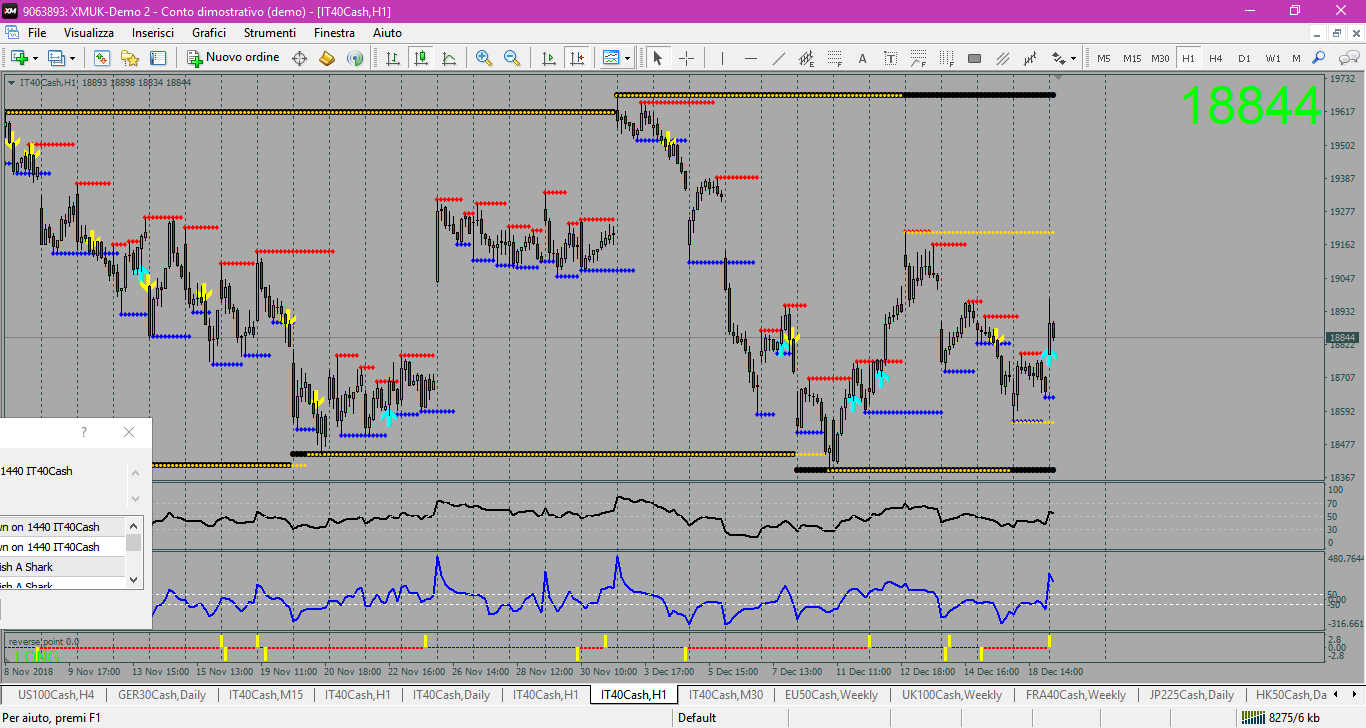1366x728 pixels.
Task: Open the File menu
Action: [37, 33]
